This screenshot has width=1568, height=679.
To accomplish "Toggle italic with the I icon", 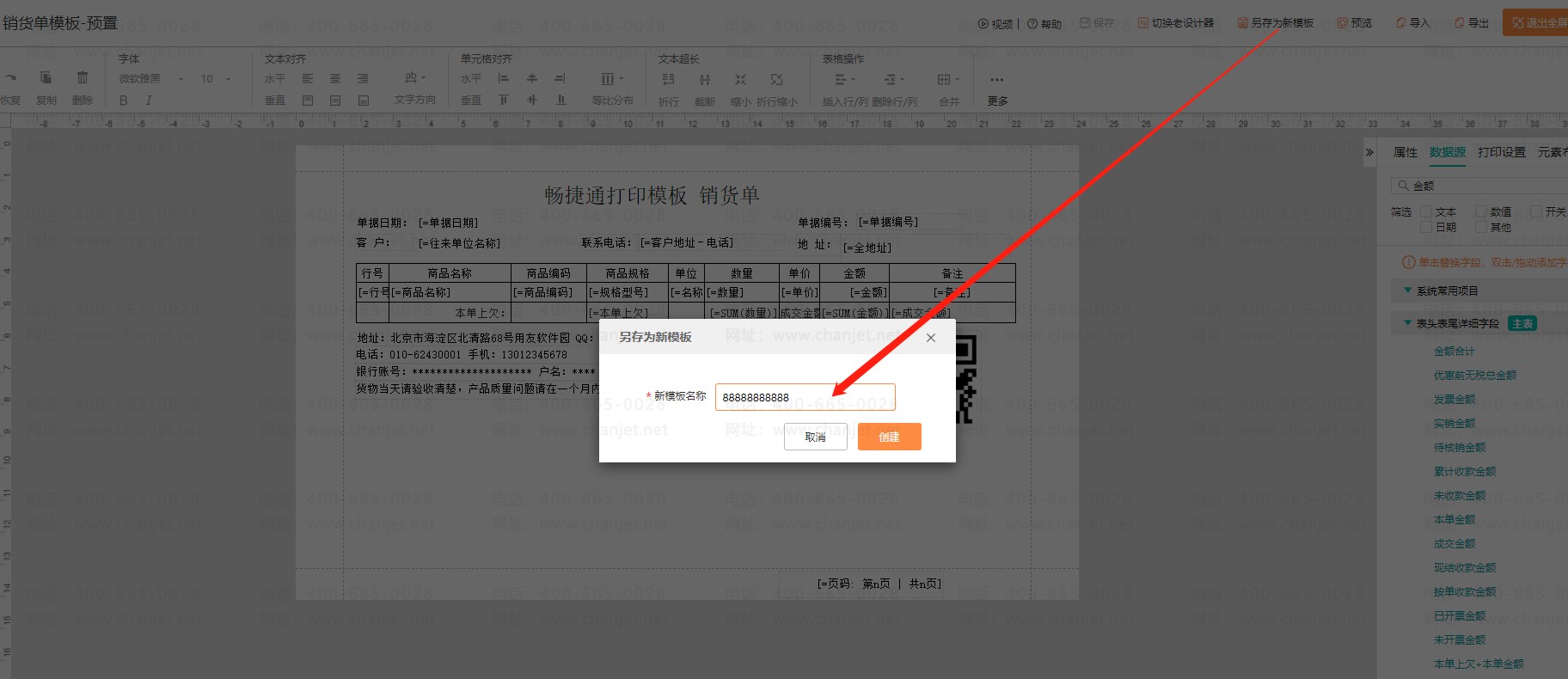I will coord(149,101).
